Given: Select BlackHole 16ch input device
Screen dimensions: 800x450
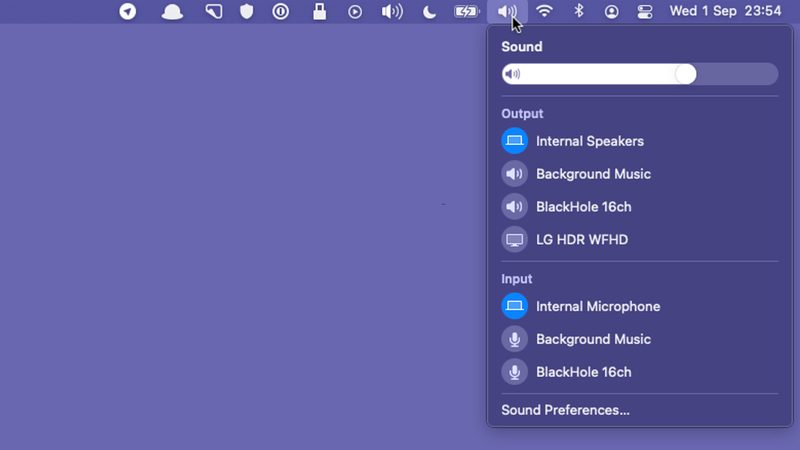Looking at the screenshot, I should 640,372.
